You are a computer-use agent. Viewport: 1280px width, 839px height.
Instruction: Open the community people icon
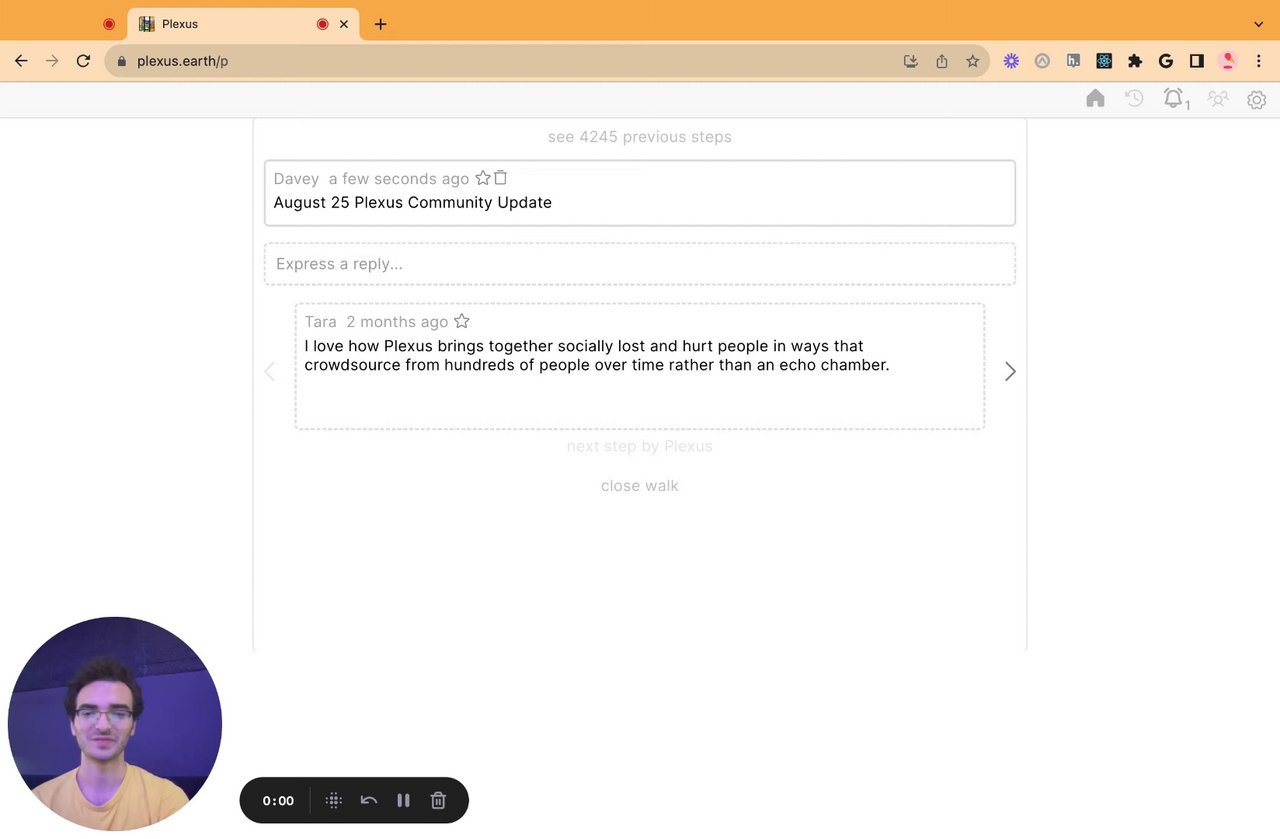(1217, 98)
